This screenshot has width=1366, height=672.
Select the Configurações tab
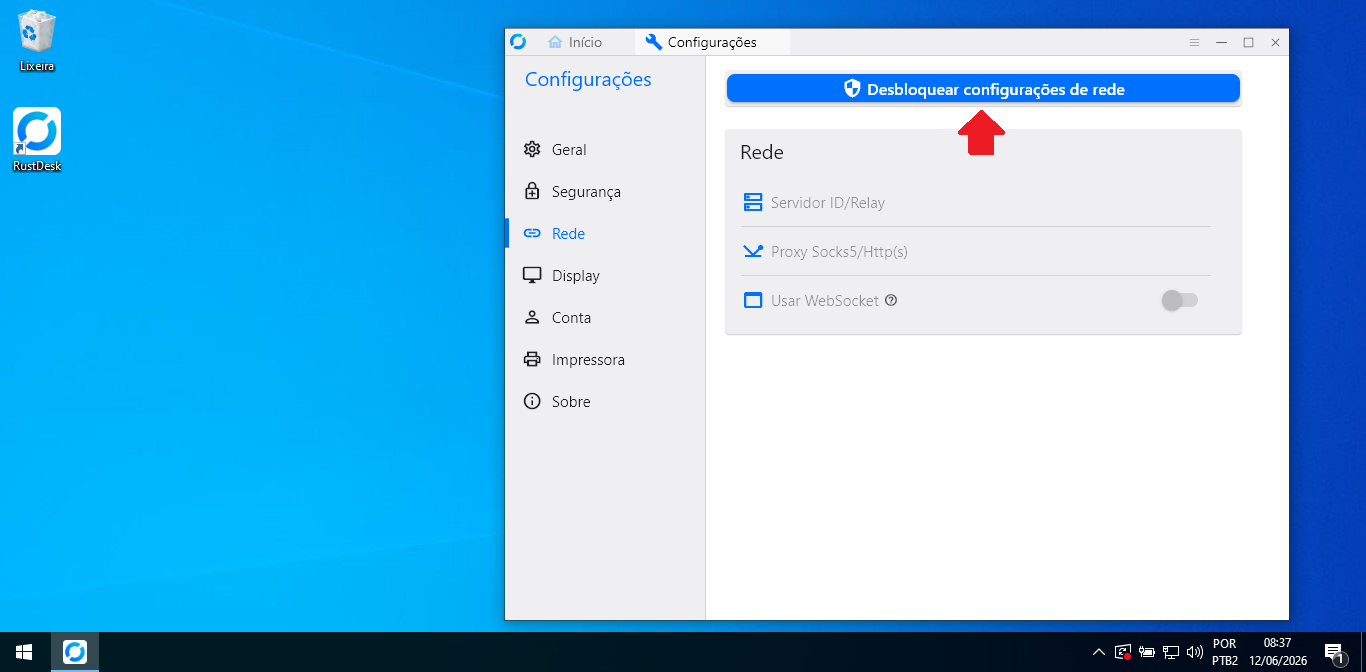[x=712, y=42]
